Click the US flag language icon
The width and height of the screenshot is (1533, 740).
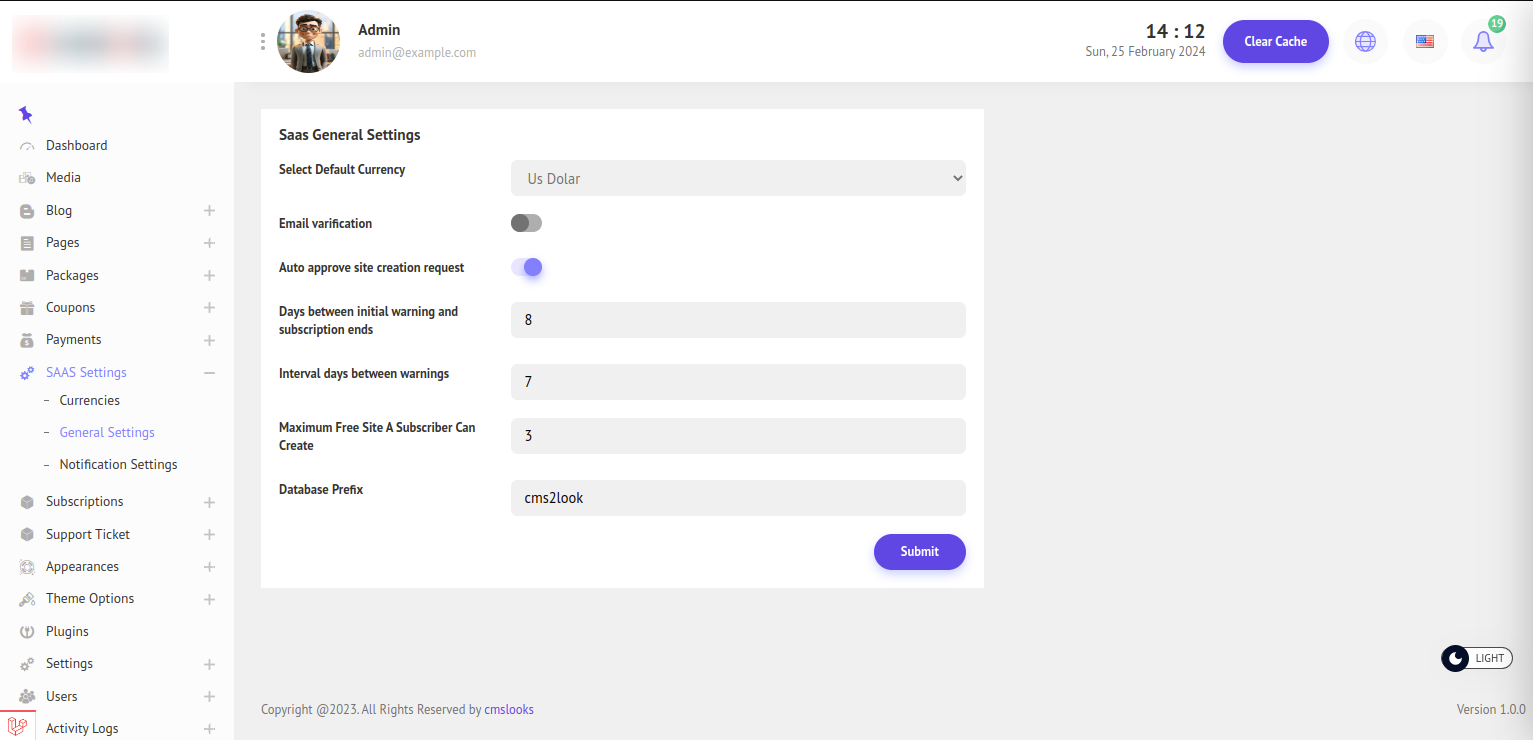click(x=1425, y=42)
